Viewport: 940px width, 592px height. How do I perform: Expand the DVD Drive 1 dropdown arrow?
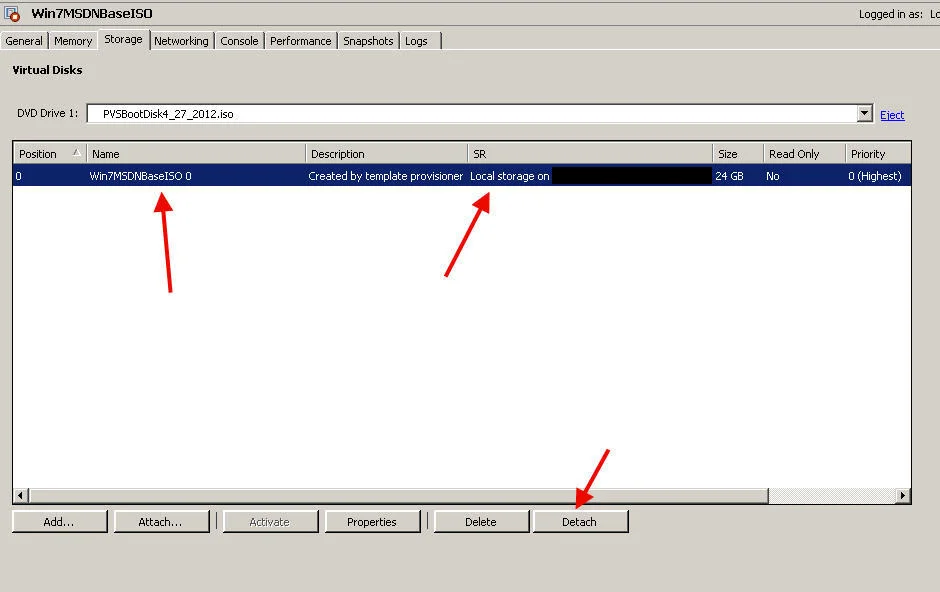pyautogui.click(x=864, y=113)
